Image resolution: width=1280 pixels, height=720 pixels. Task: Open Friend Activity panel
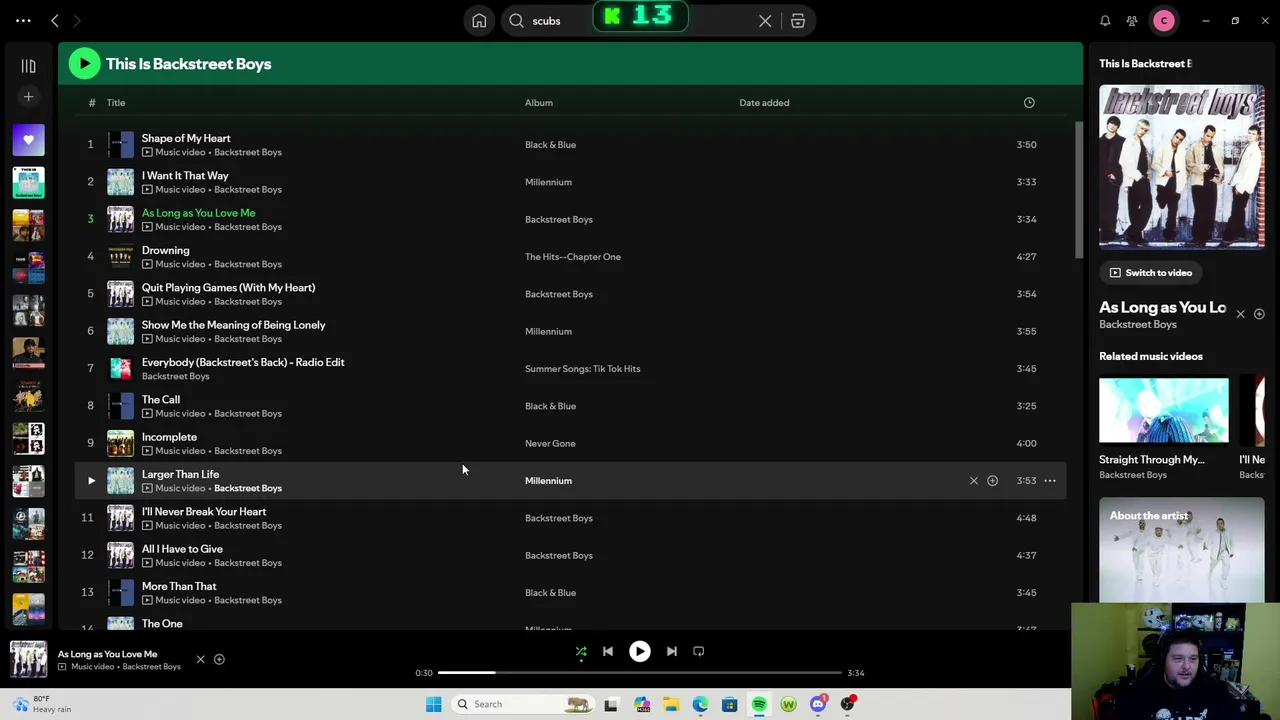point(1132,21)
